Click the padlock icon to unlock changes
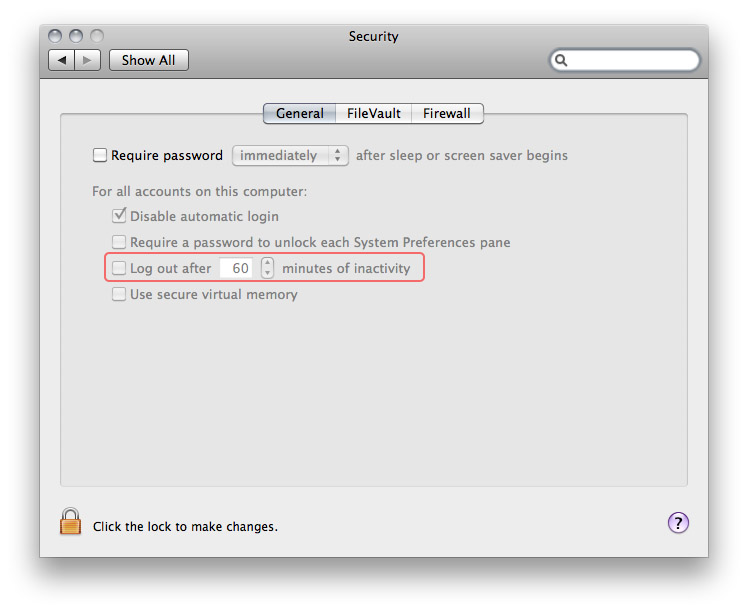The height and width of the screenshot is (612, 748). point(71,521)
